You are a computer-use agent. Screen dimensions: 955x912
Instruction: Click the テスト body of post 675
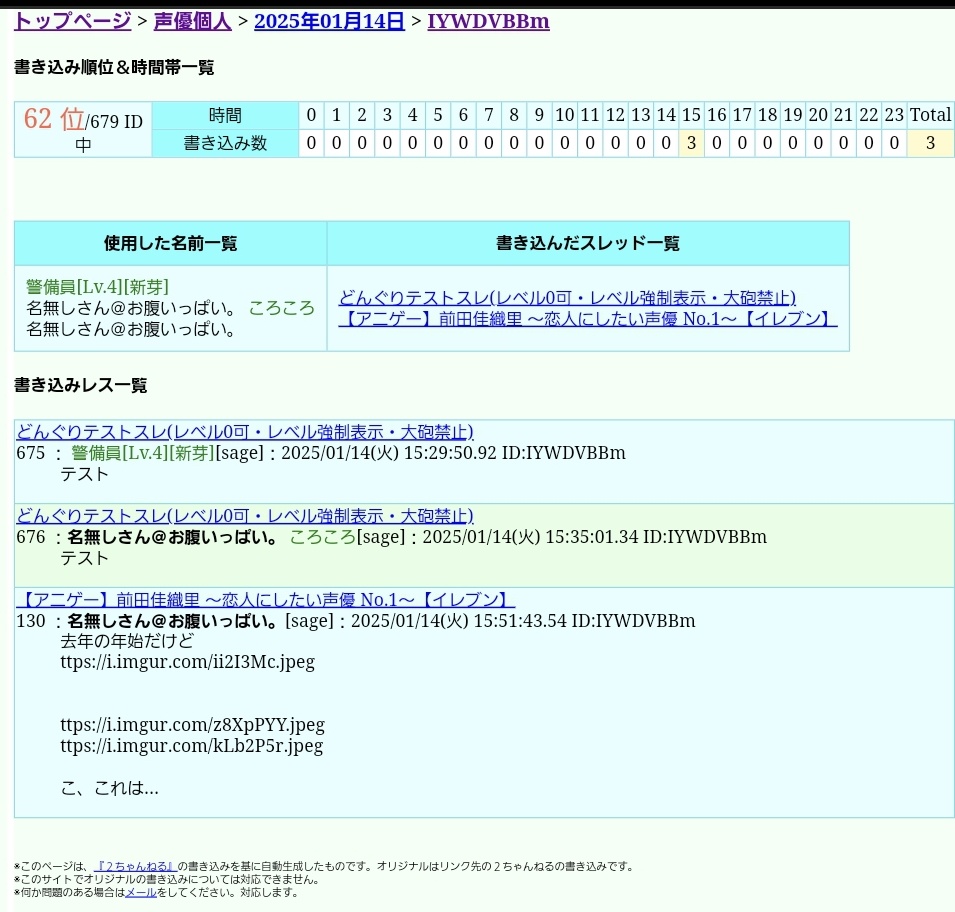pyautogui.click(x=84, y=474)
